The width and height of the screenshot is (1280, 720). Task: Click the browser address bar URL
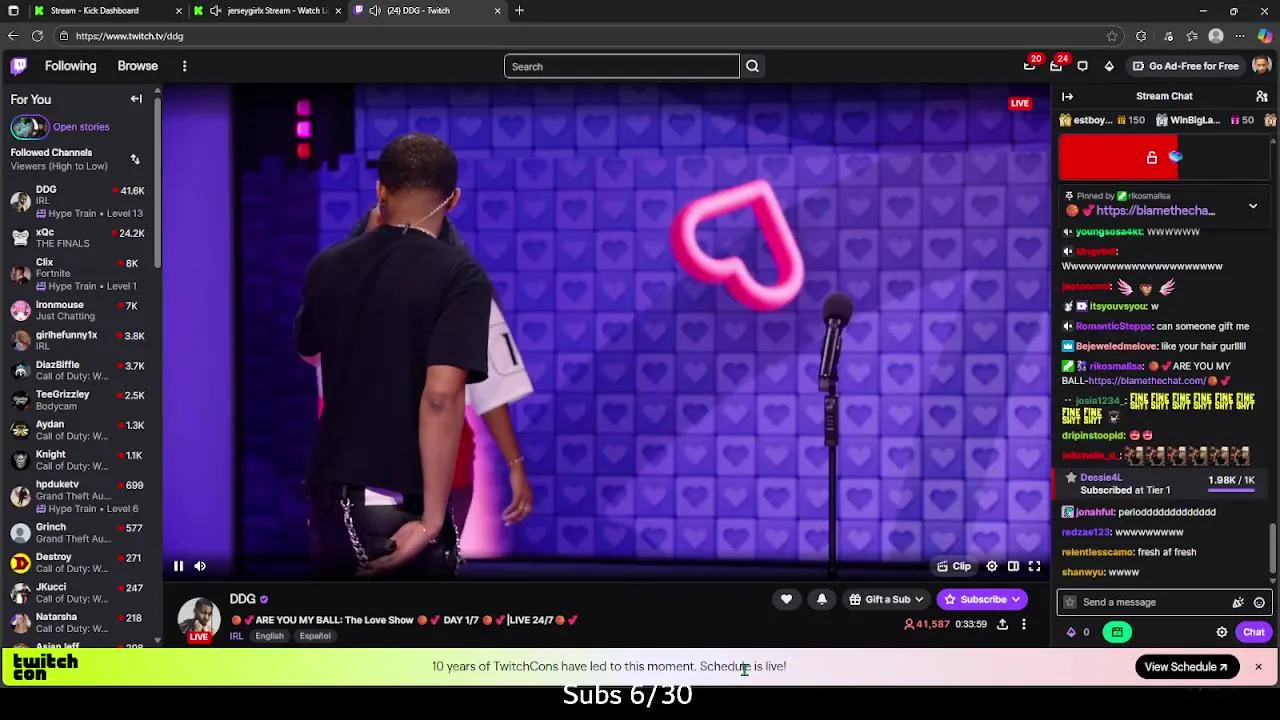(x=129, y=36)
